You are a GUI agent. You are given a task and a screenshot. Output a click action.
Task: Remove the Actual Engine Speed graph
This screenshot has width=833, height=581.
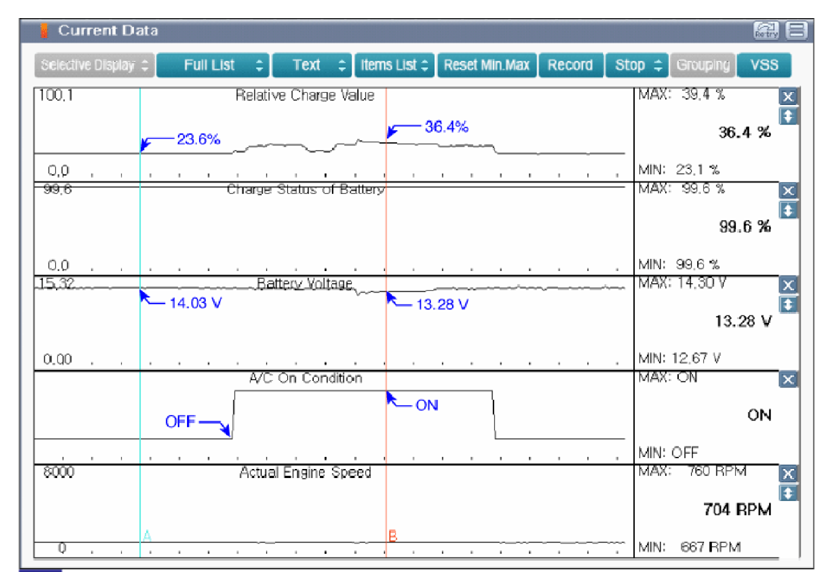click(x=788, y=474)
